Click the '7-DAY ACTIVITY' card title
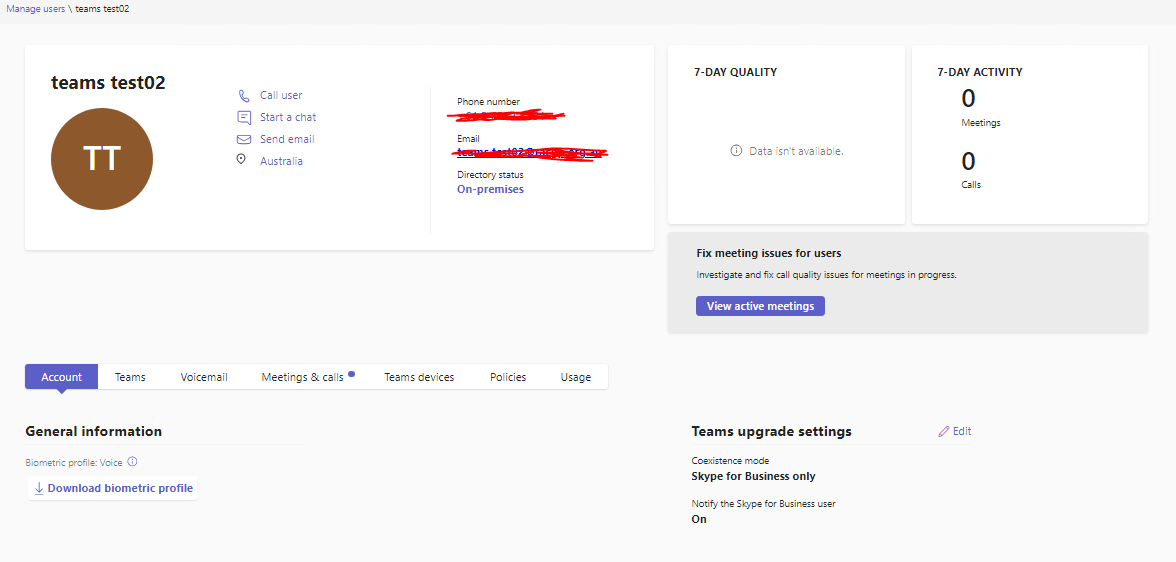This screenshot has height=562, width=1176. pos(980,73)
